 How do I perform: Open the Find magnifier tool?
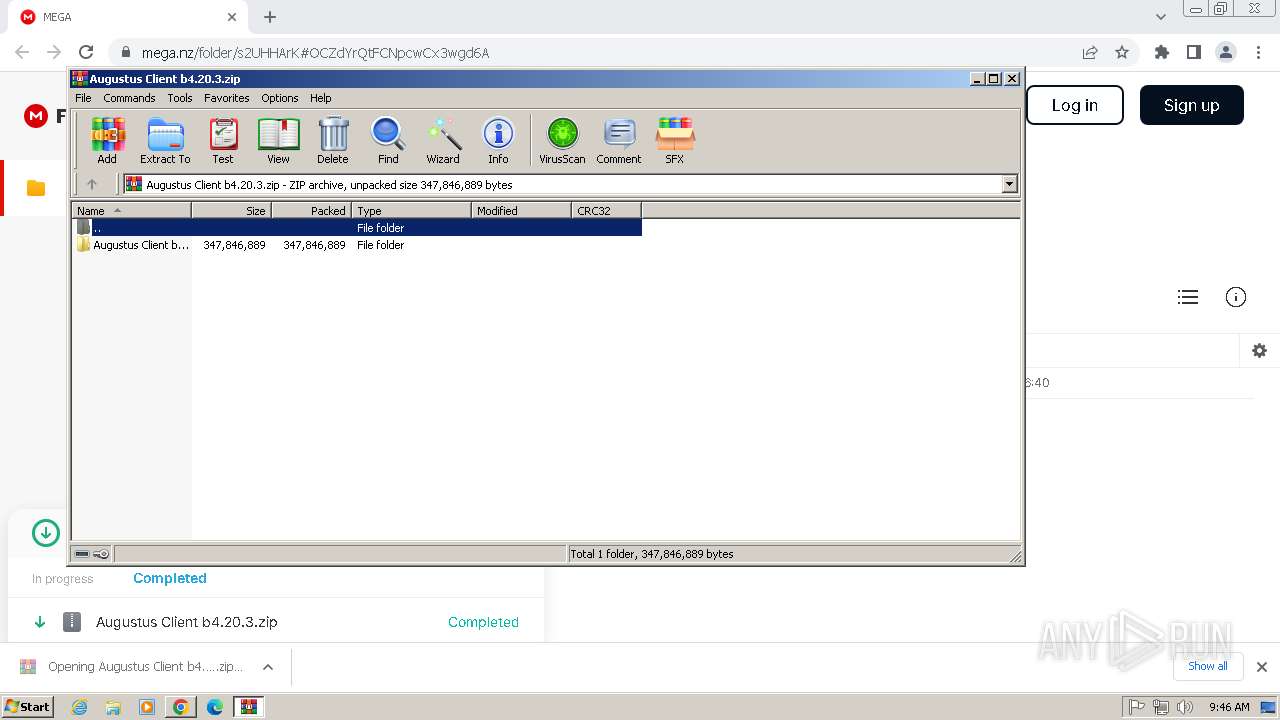click(388, 140)
